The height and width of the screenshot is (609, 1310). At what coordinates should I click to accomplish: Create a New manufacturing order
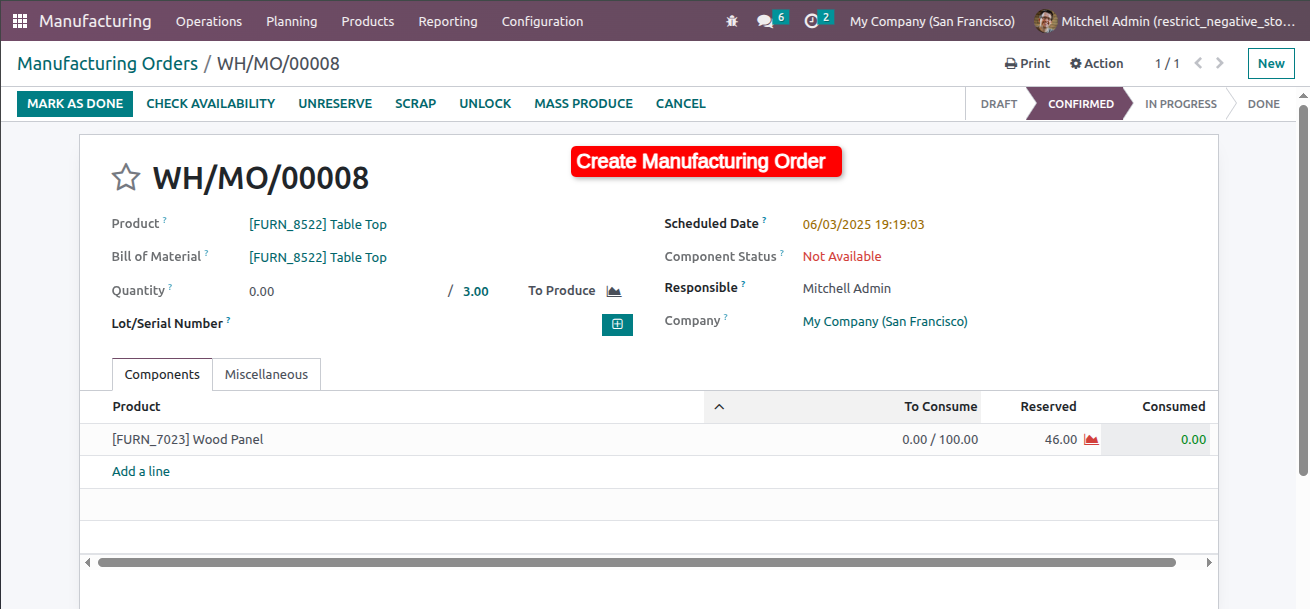pyautogui.click(x=1271, y=63)
